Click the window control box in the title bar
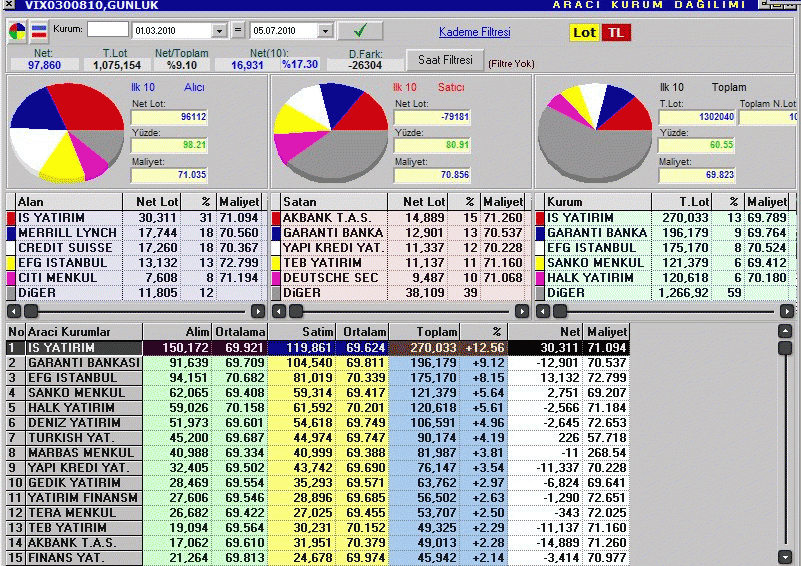 click(8, 5)
